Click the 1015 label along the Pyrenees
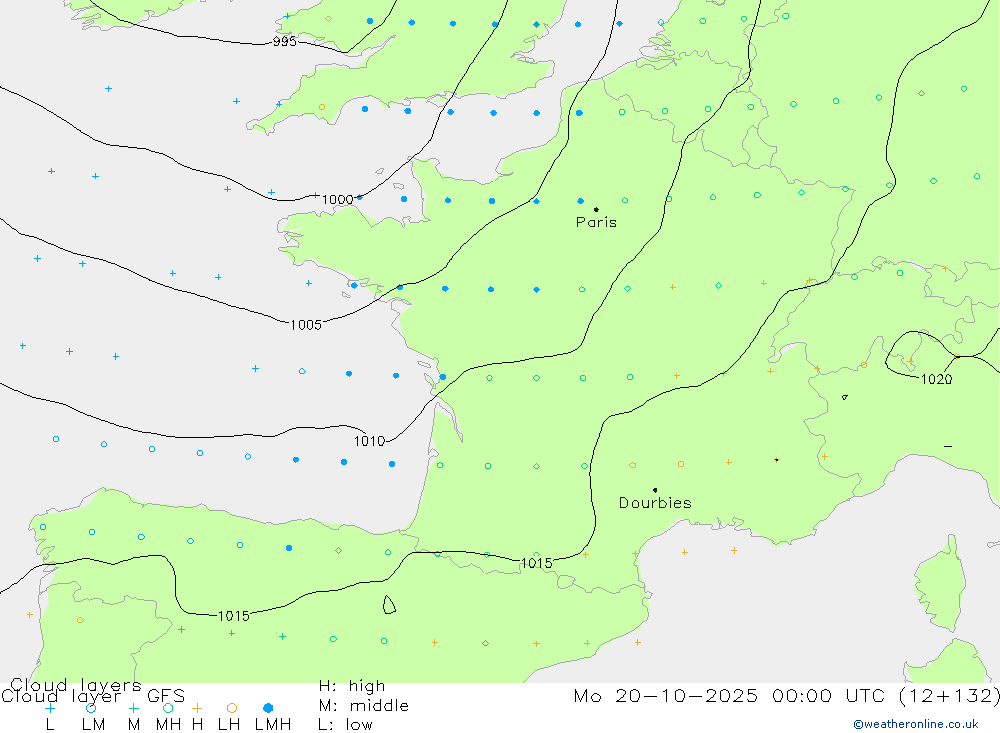The image size is (1000, 733). coord(536,563)
